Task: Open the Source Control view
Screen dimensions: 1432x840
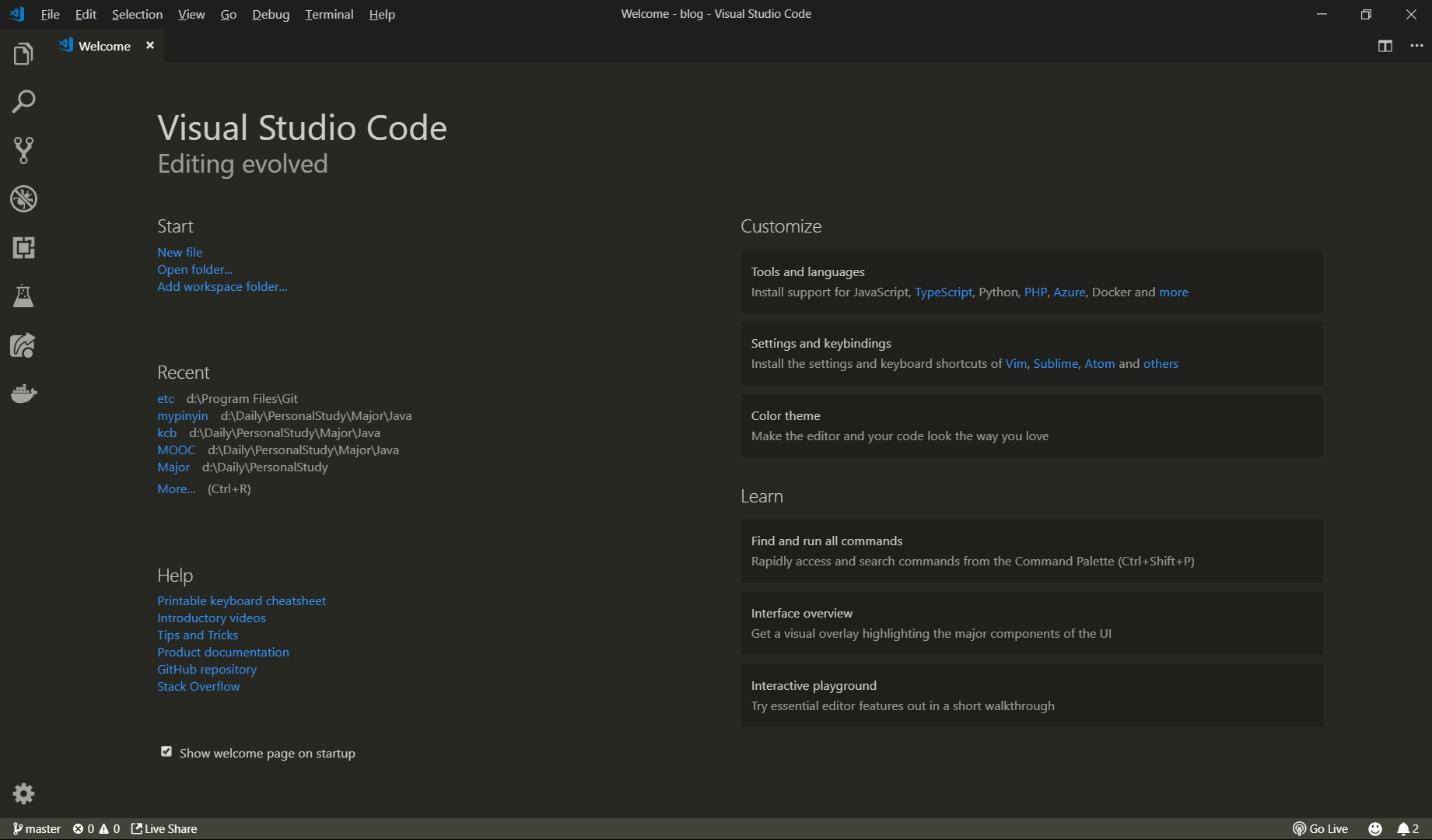Action: pyautogui.click(x=23, y=150)
